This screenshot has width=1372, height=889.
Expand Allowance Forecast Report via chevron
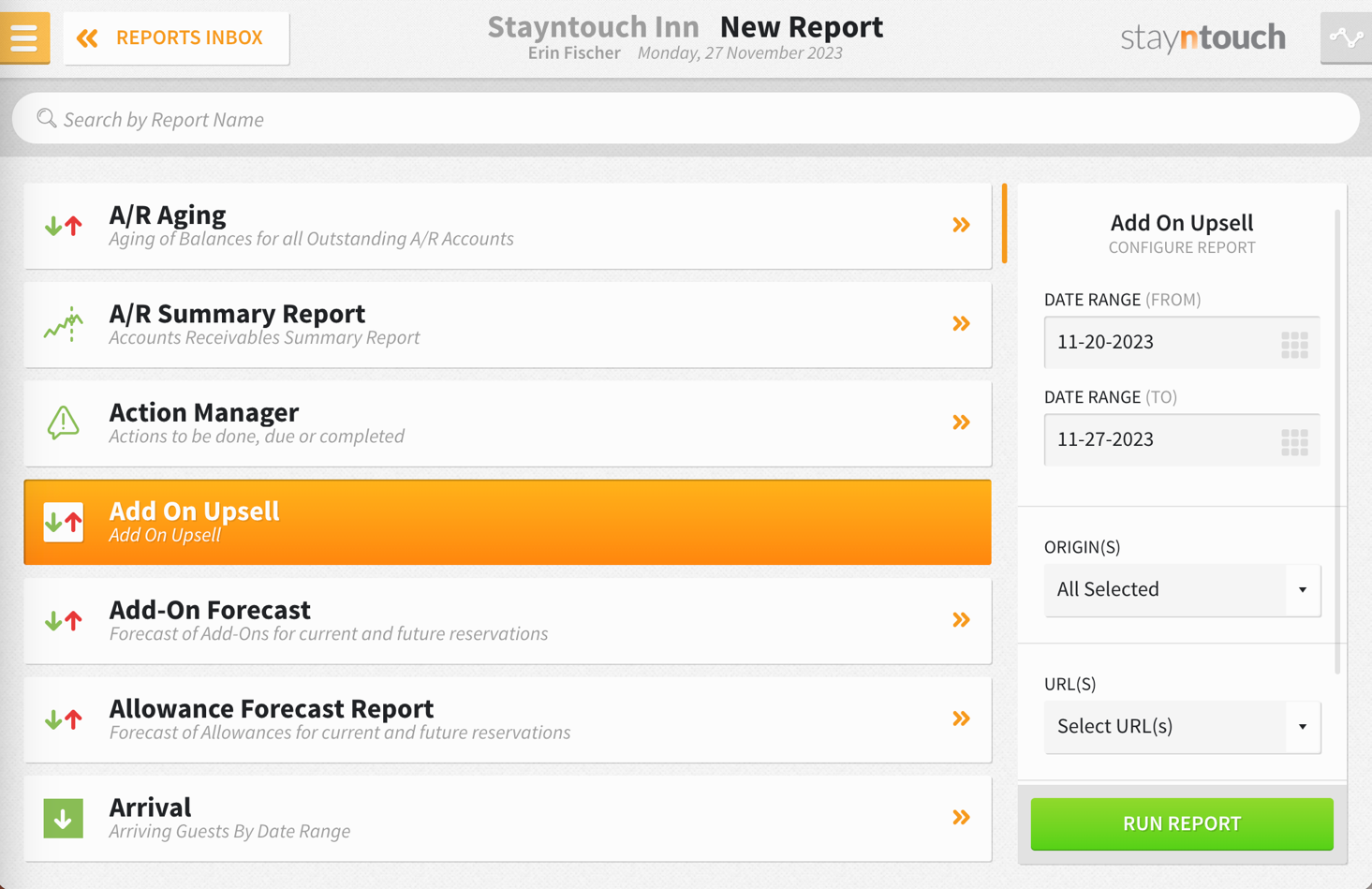point(961,719)
